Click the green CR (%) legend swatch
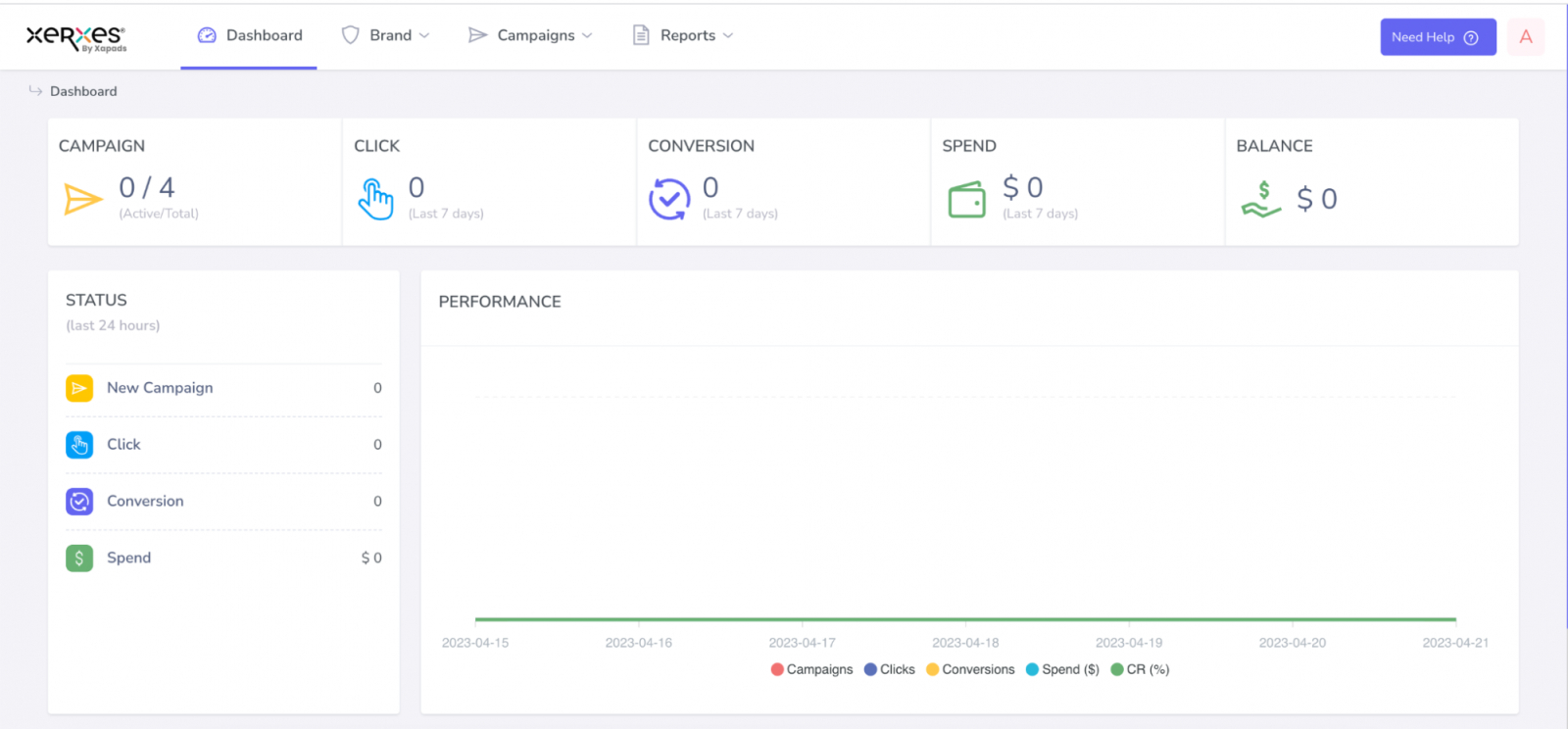This screenshot has height=729, width=1568. [1117, 669]
